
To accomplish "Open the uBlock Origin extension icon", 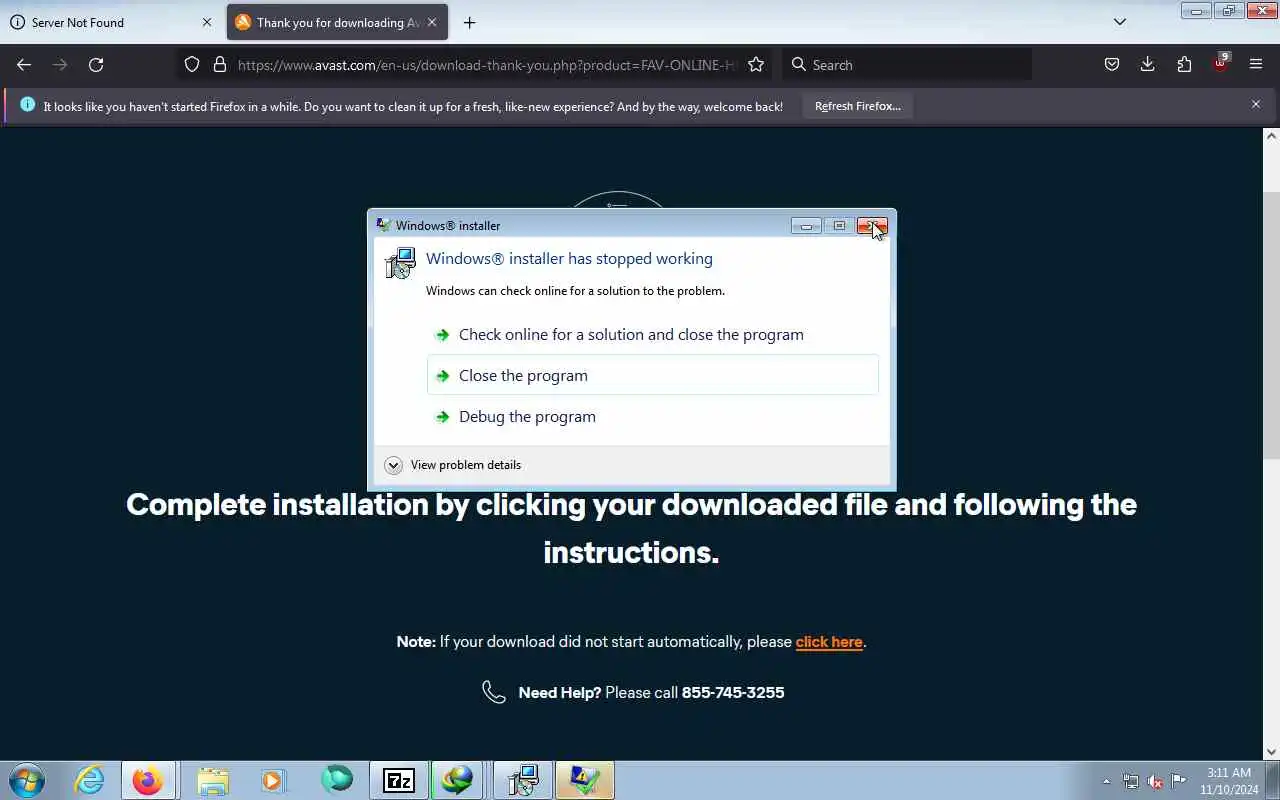I will (1220, 64).
